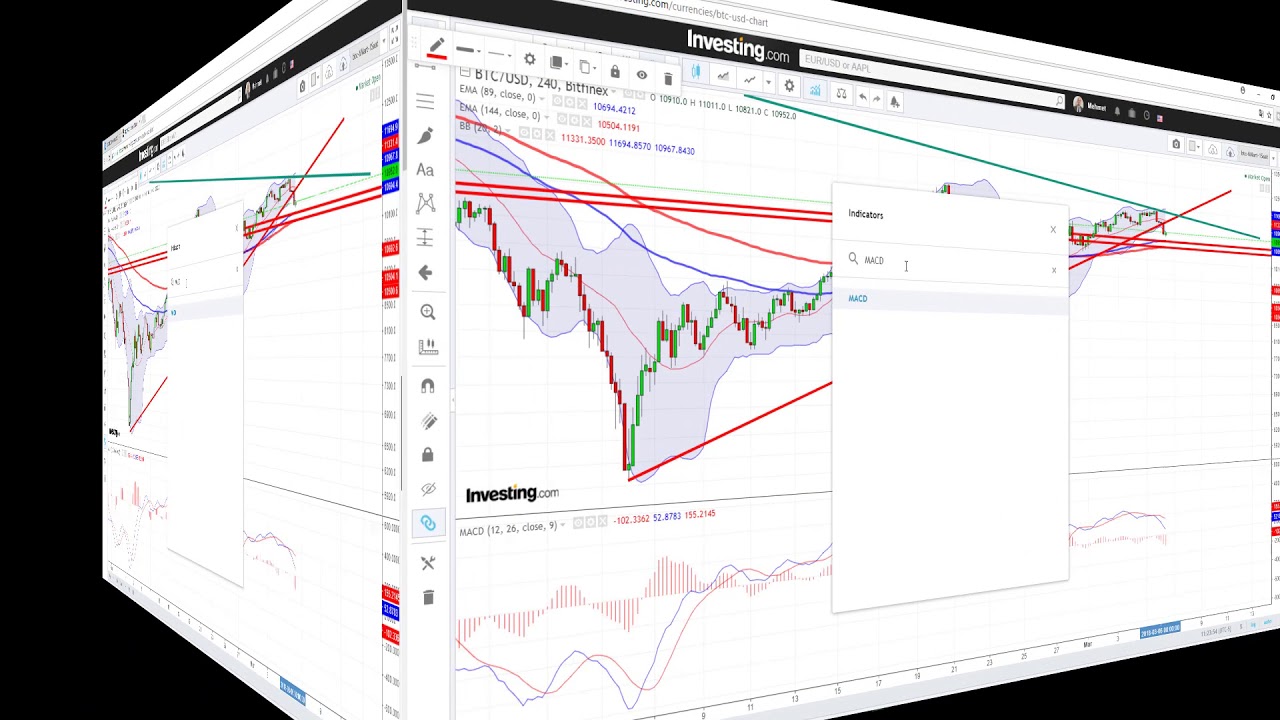The height and width of the screenshot is (720, 1280).
Task: Select the arrow marker tool
Action: point(426,272)
